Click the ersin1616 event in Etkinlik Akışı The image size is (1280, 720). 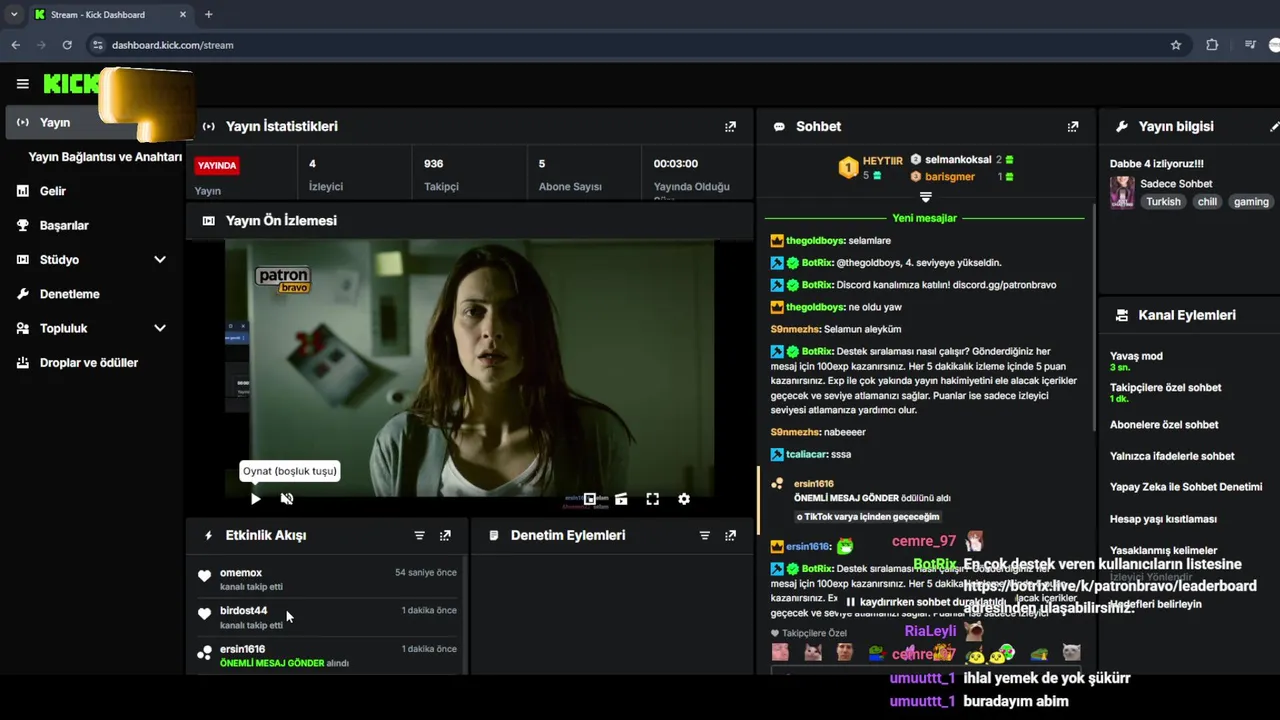tap(328, 655)
